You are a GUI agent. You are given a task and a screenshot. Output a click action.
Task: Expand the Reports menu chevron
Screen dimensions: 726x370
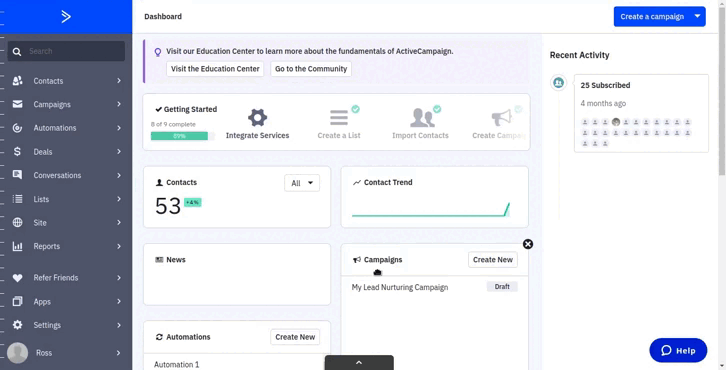(119, 246)
